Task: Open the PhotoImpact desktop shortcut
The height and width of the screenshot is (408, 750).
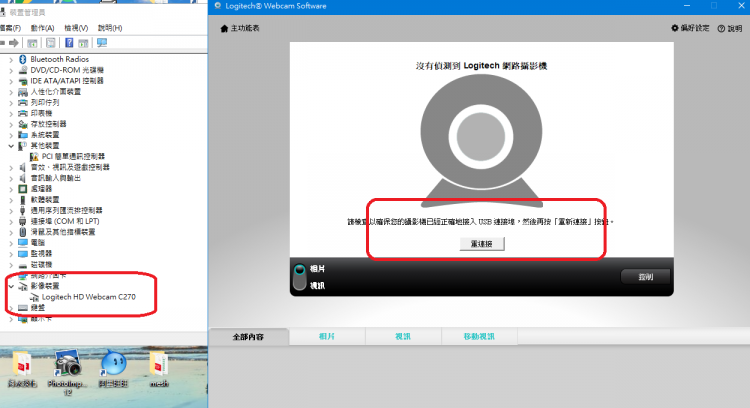Action: (x=67, y=372)
